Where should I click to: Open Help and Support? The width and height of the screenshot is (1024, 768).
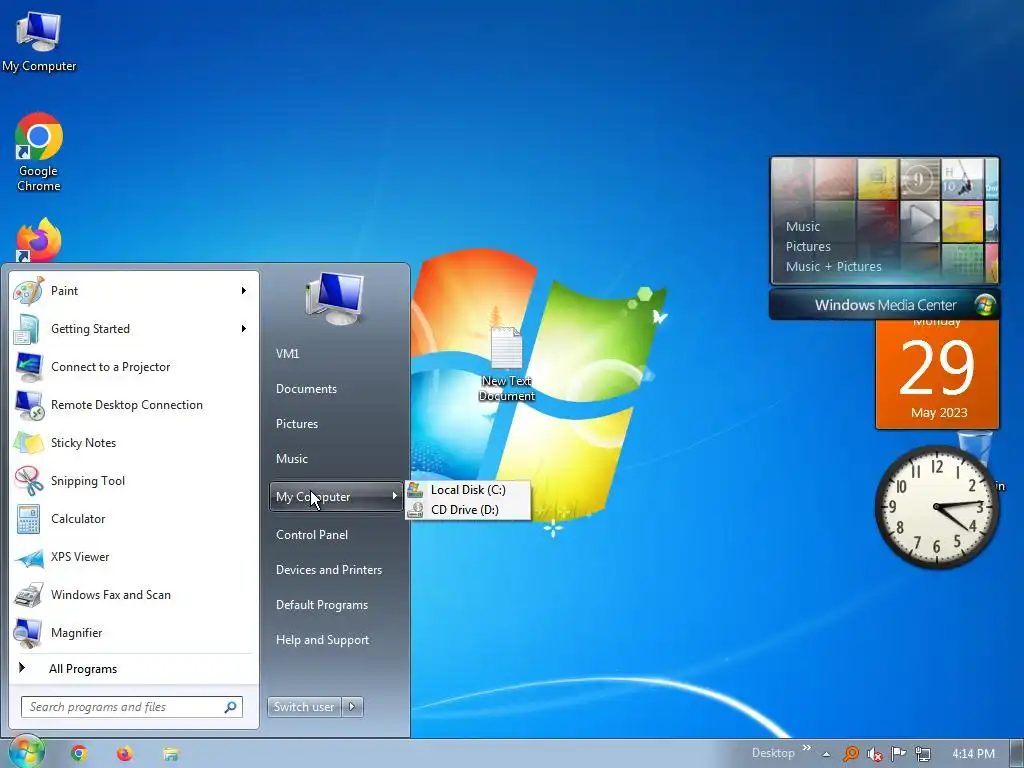point(322,640)
